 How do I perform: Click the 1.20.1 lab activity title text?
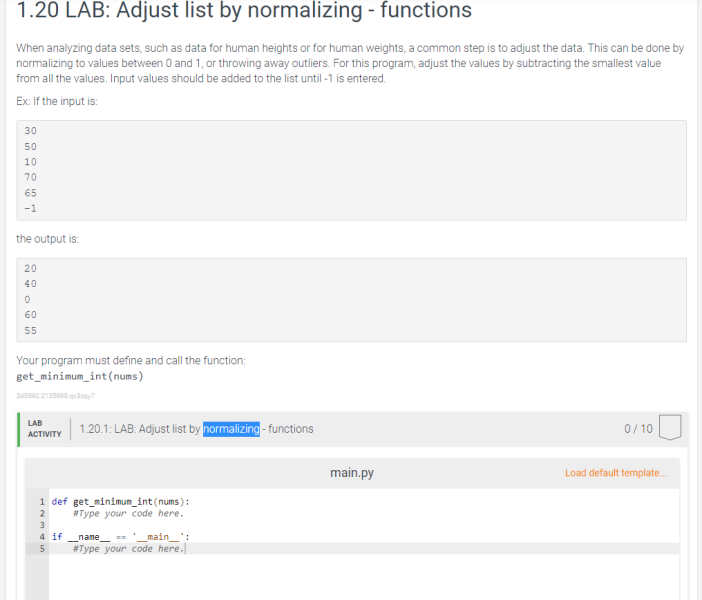[196, 429]
